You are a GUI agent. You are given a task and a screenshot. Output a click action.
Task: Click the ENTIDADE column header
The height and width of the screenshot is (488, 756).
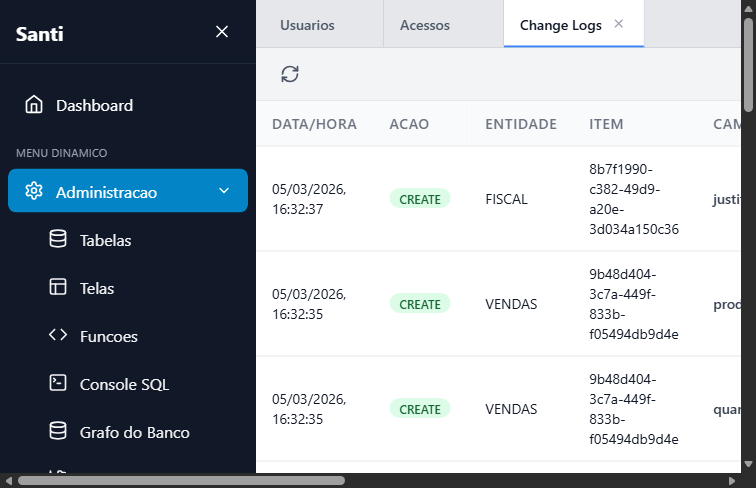(x=521, y=124)
